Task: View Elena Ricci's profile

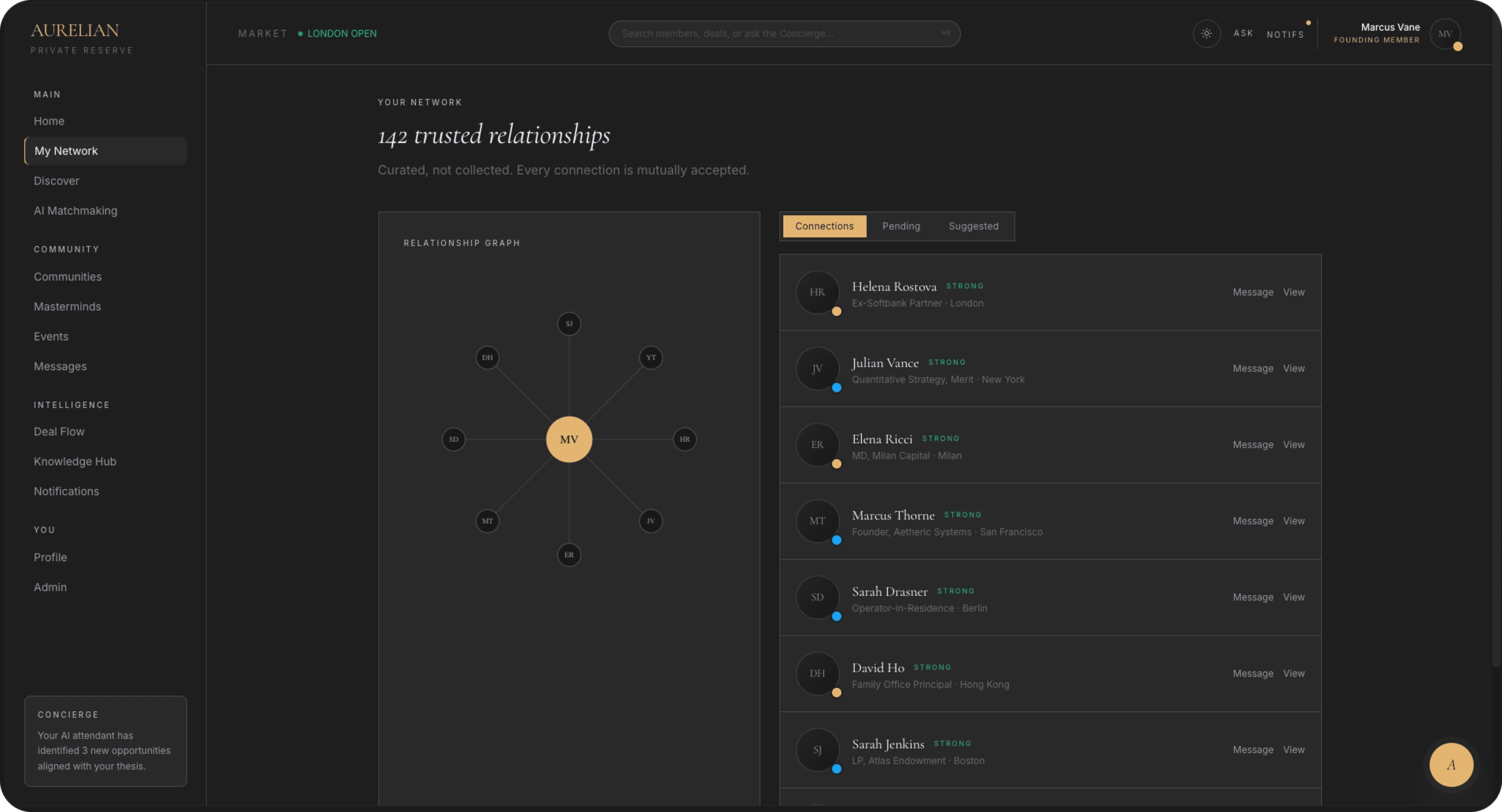Action: (1293, 445)
